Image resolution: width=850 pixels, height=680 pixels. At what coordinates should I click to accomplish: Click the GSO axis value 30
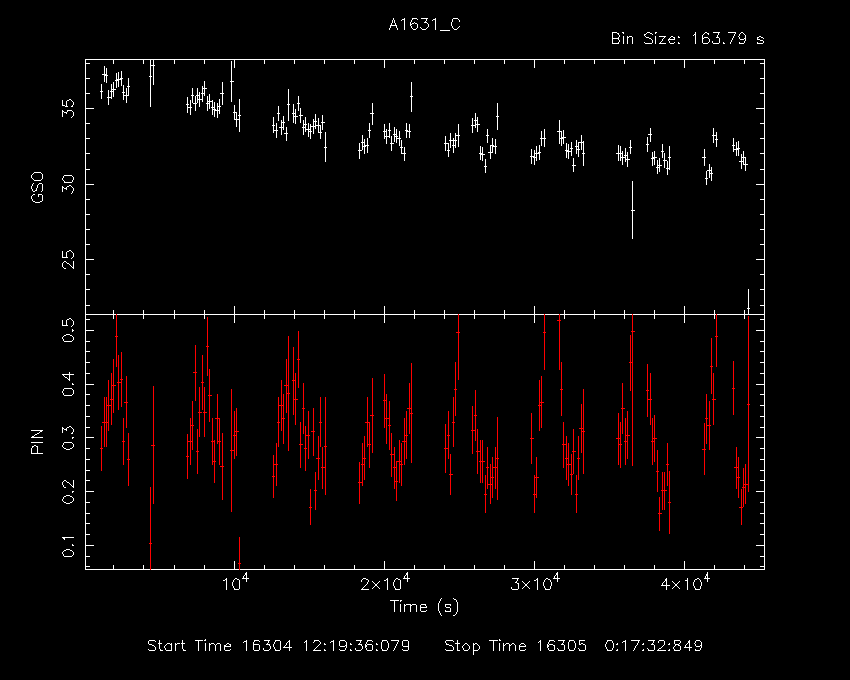click(x=68, y=184)
